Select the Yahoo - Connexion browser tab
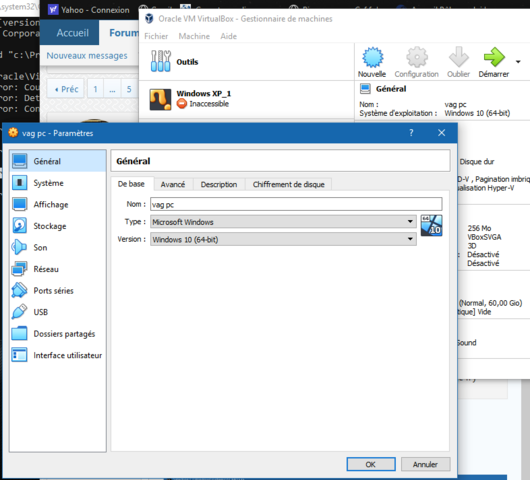 [89, 10]
